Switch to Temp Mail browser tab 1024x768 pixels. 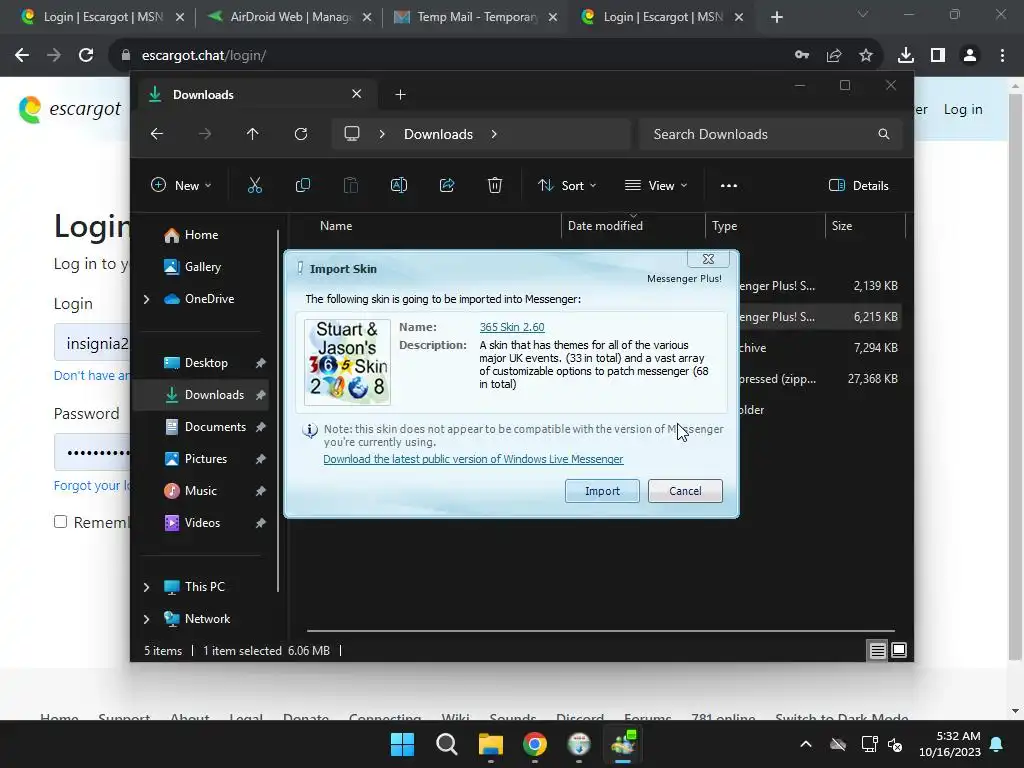pyautogui.click(x=476, y=17)
